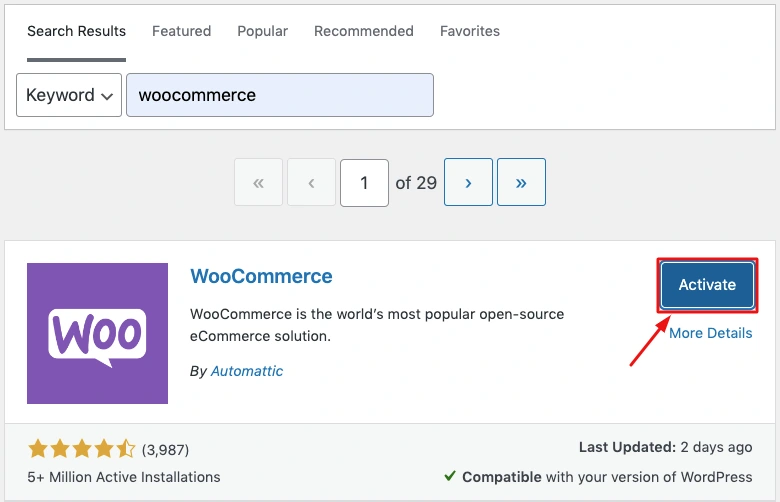The image size is (780, 502).
Task: Go to the Recommended tab
Action: point(363,31)
